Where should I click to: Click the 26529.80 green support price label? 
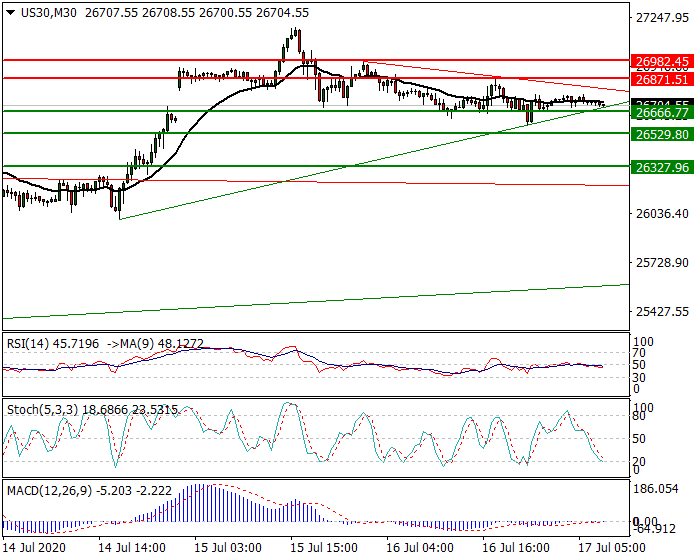tap(662, 134)
